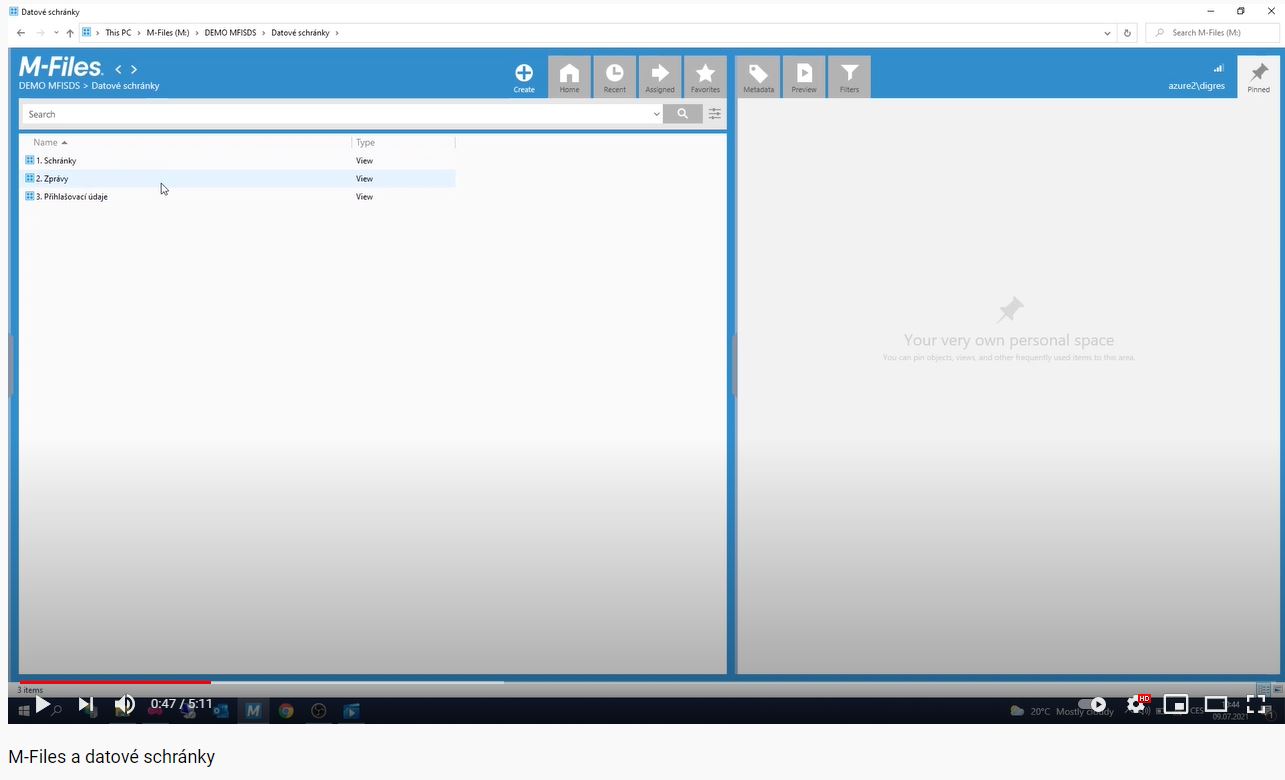
Task: Click Datové schránky in M-Files breadcrumb
Action: 125,86
